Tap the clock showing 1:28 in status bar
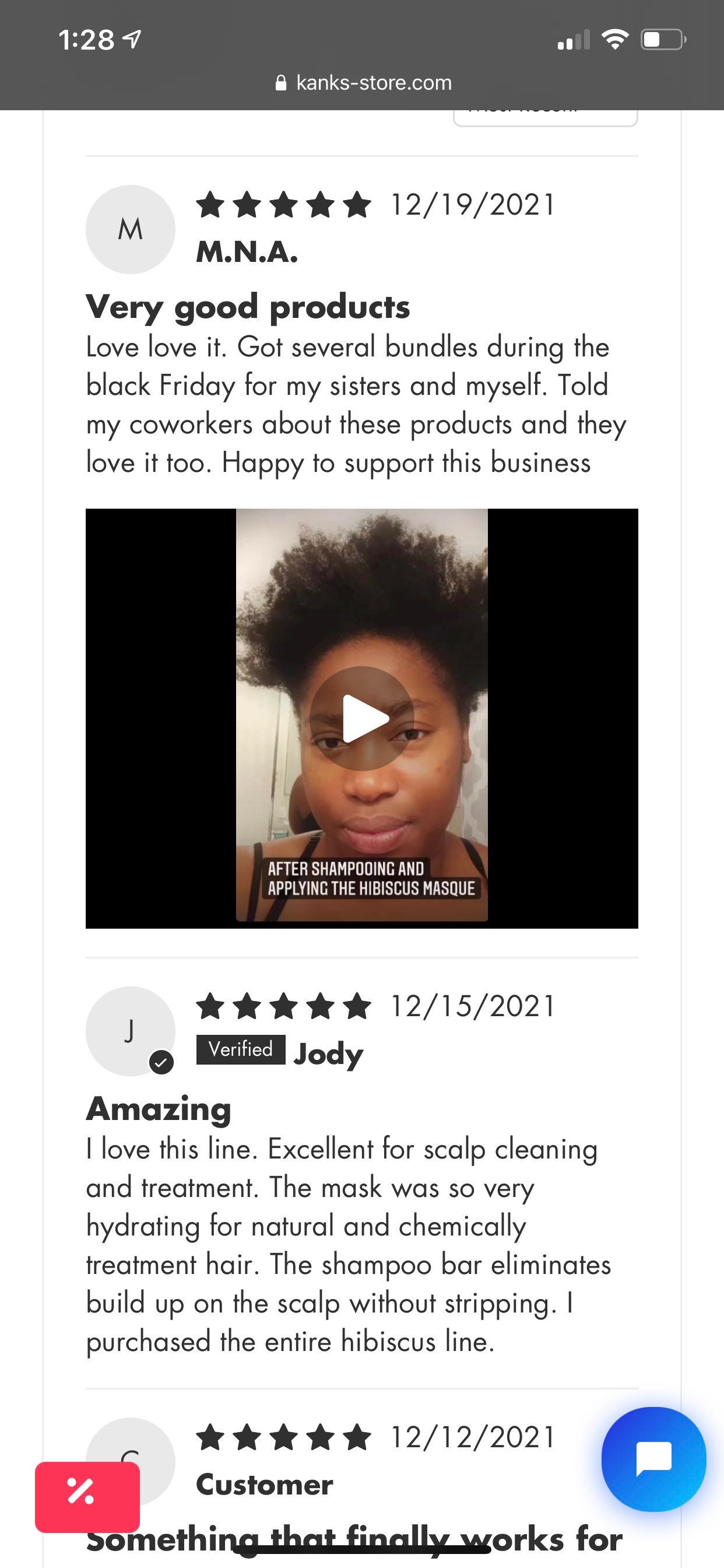The width and height of the screenshot is (724, 1568). point(86,40)
